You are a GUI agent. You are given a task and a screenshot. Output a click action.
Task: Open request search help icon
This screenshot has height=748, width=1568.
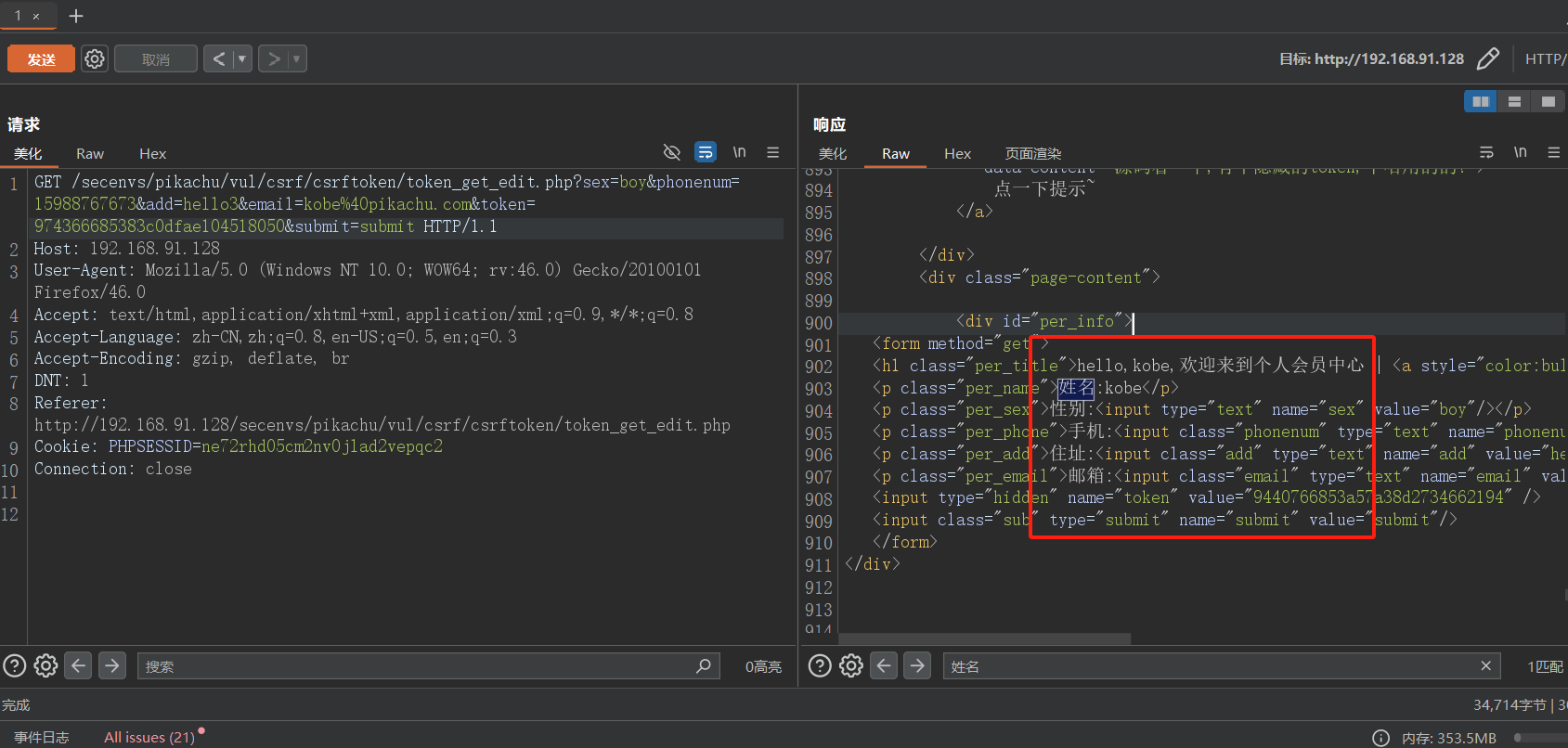(15, 665)
